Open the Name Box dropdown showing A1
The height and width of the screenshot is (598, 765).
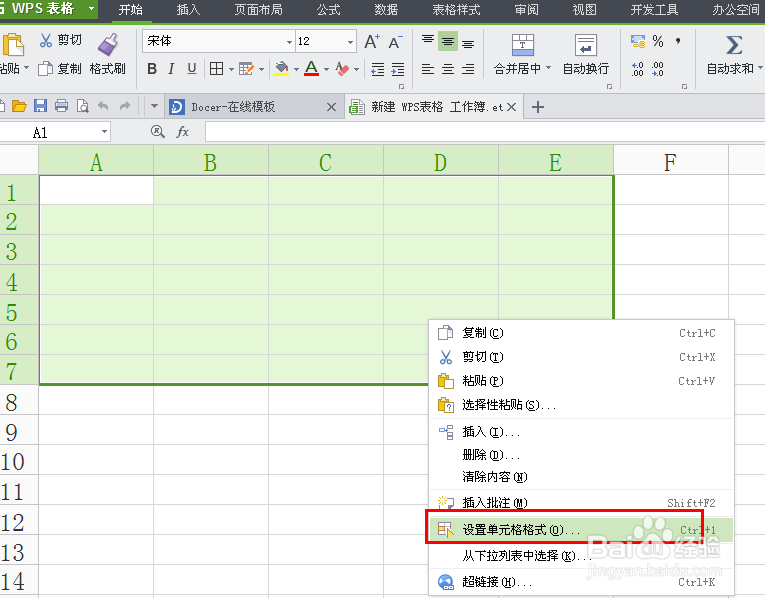(104, 132)
